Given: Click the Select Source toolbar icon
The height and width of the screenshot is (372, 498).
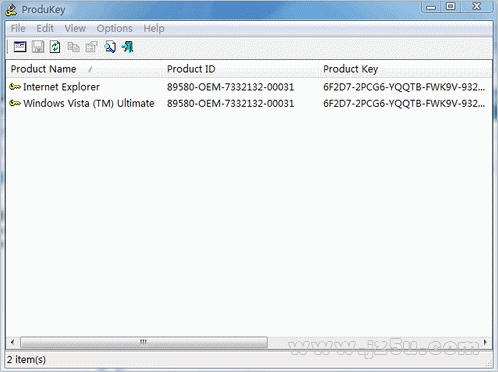Looking at the screenshot, I should [20, 47].
